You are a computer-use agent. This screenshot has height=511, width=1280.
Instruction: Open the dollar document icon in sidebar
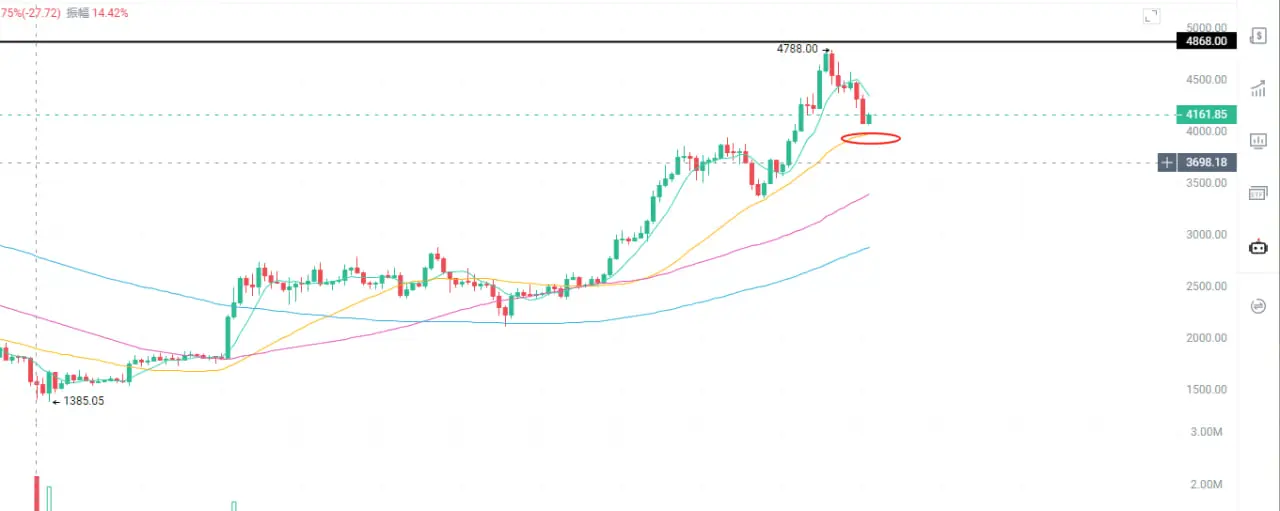(1258, 36)
